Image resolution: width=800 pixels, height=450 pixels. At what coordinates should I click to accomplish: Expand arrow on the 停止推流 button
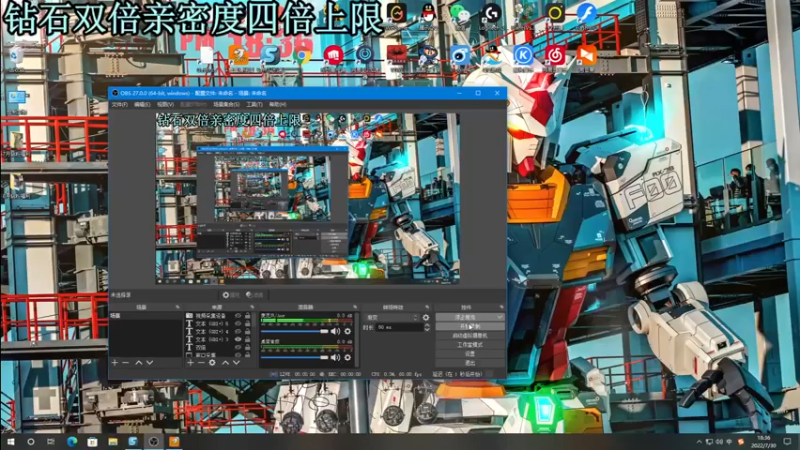[499, 317]
